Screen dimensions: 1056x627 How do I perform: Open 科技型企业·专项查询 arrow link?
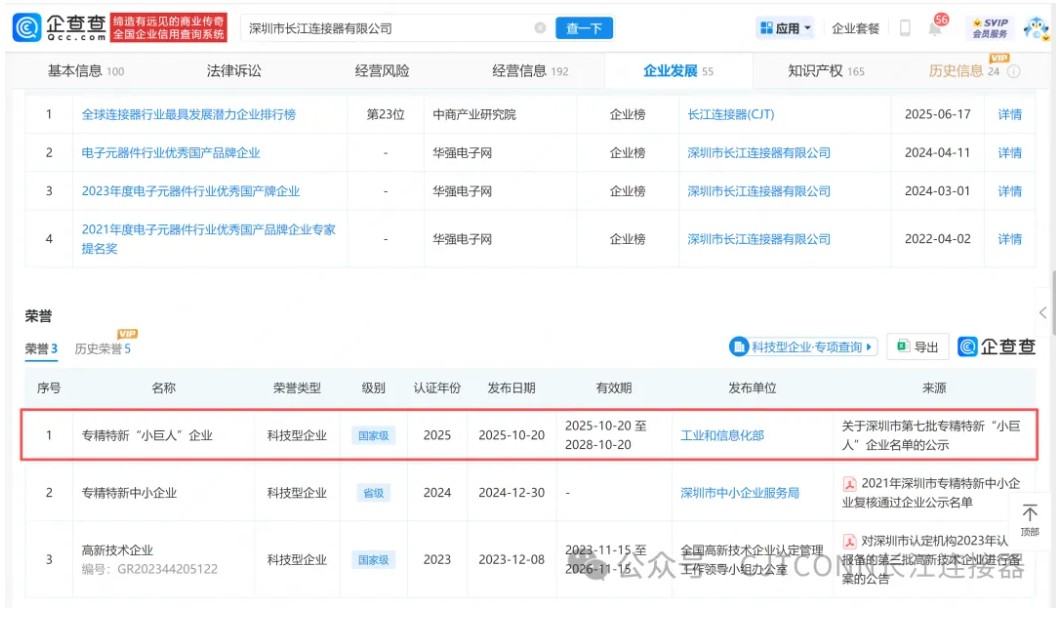coord(803,347)
